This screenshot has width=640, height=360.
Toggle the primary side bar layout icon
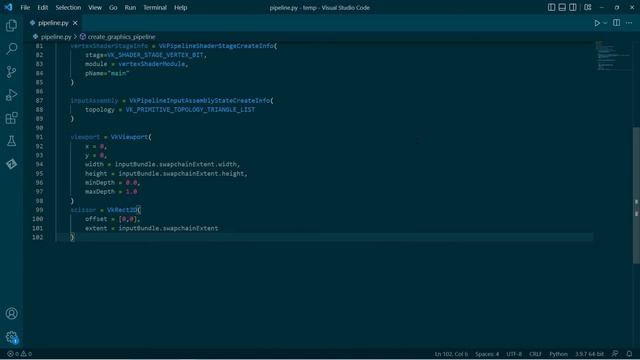551,7
